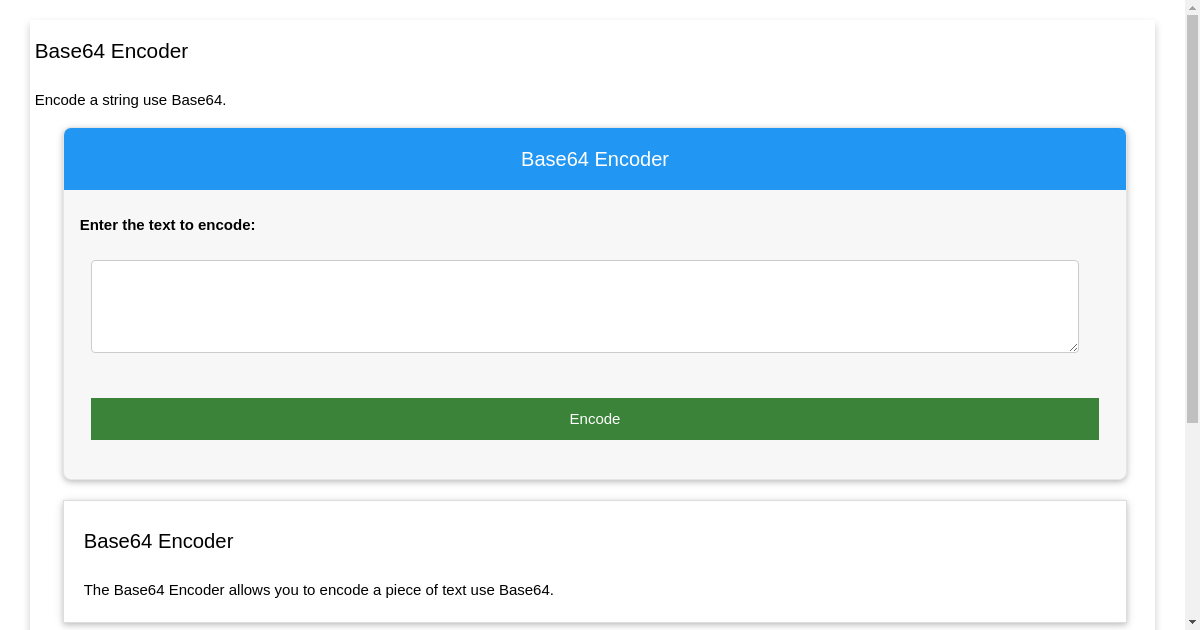Click the green Encode button
Image resolution: width=1200 pixels, height=630 pixels.
tap(594, 419)
